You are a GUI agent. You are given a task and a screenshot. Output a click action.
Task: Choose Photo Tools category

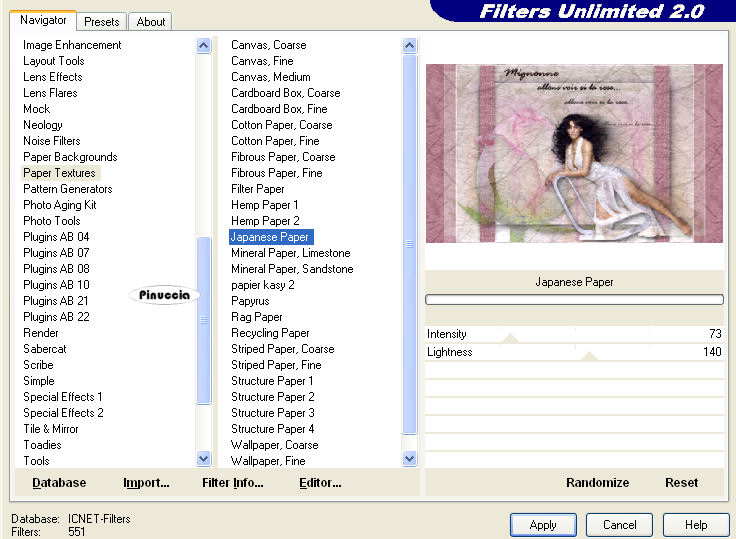(x=52, y=221)
